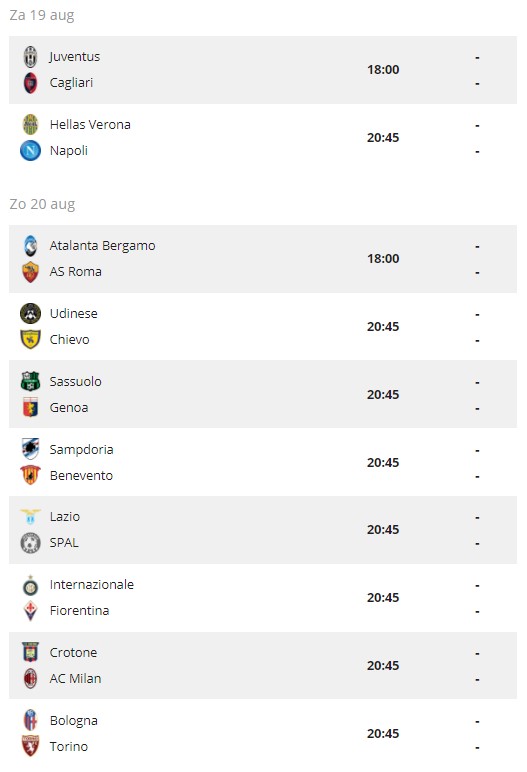Open the Sassuolo crest icon
The image size is (527, 772).
[31, 382]
